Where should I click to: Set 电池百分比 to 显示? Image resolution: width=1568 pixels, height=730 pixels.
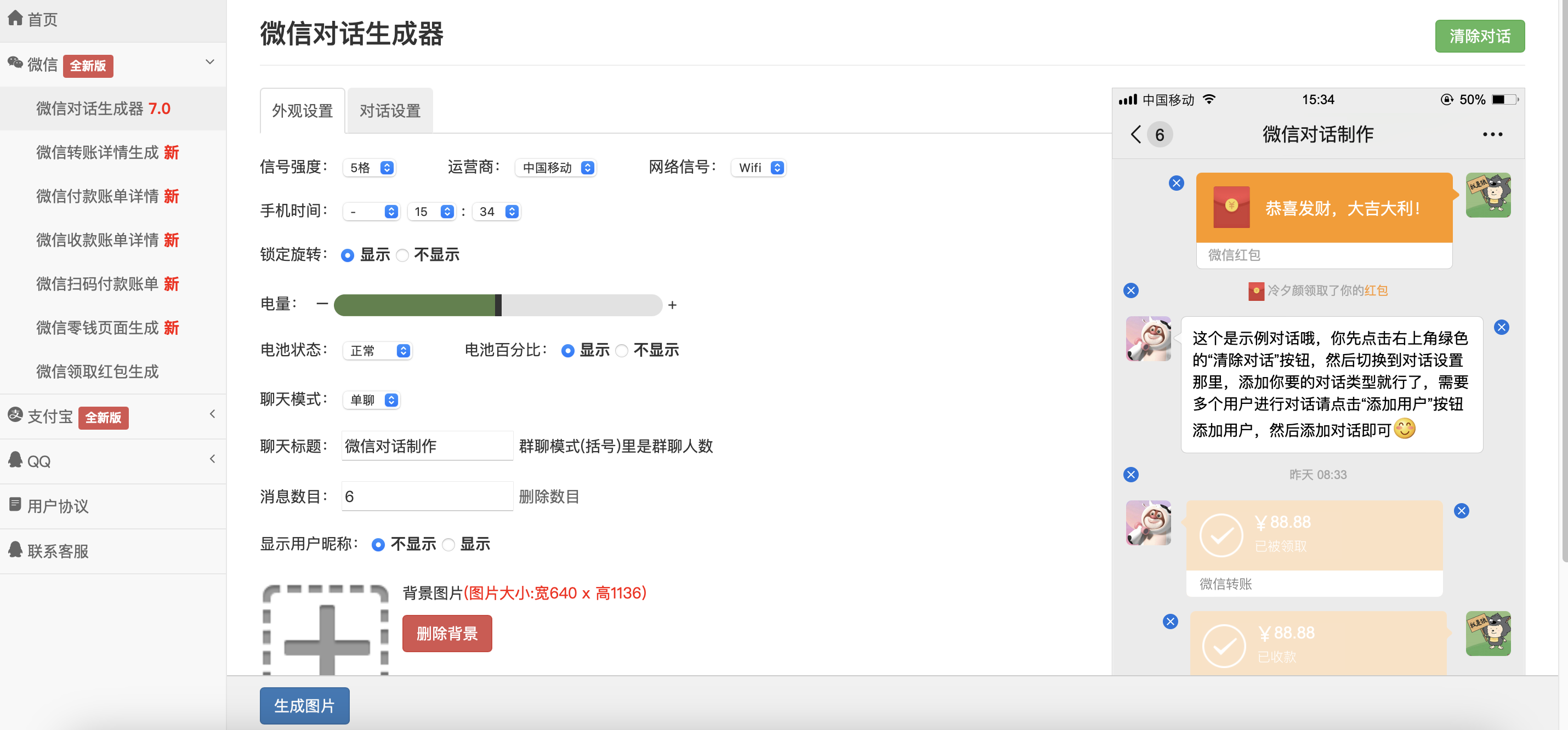(568, 351)
